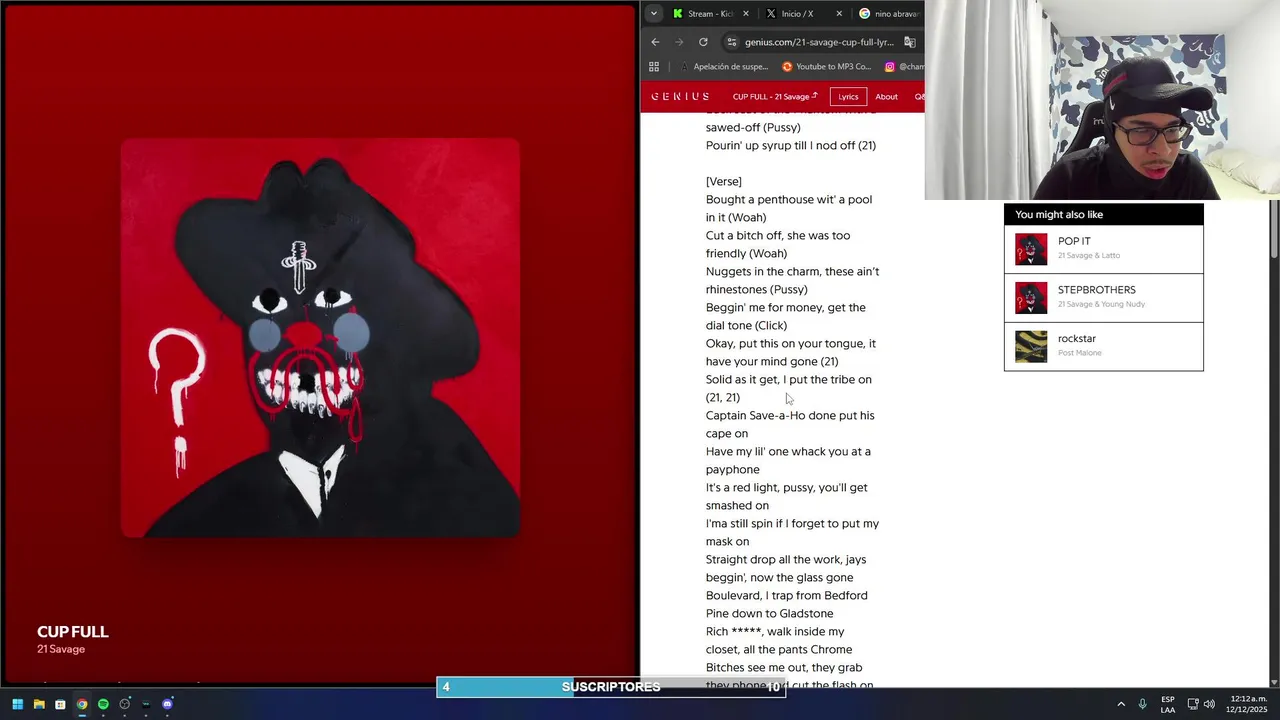Open the Apelación de suspe... bookmark

click(723, 67)
